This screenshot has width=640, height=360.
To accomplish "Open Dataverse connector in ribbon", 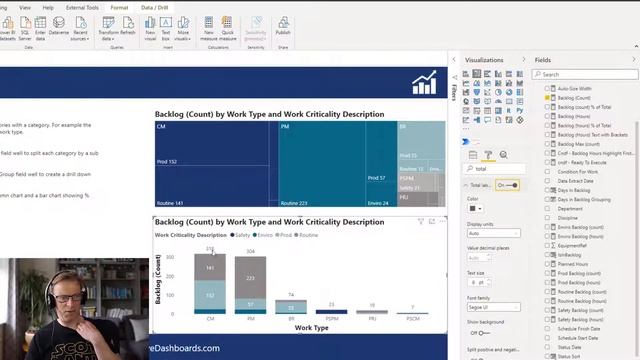I will click(59, 26).
